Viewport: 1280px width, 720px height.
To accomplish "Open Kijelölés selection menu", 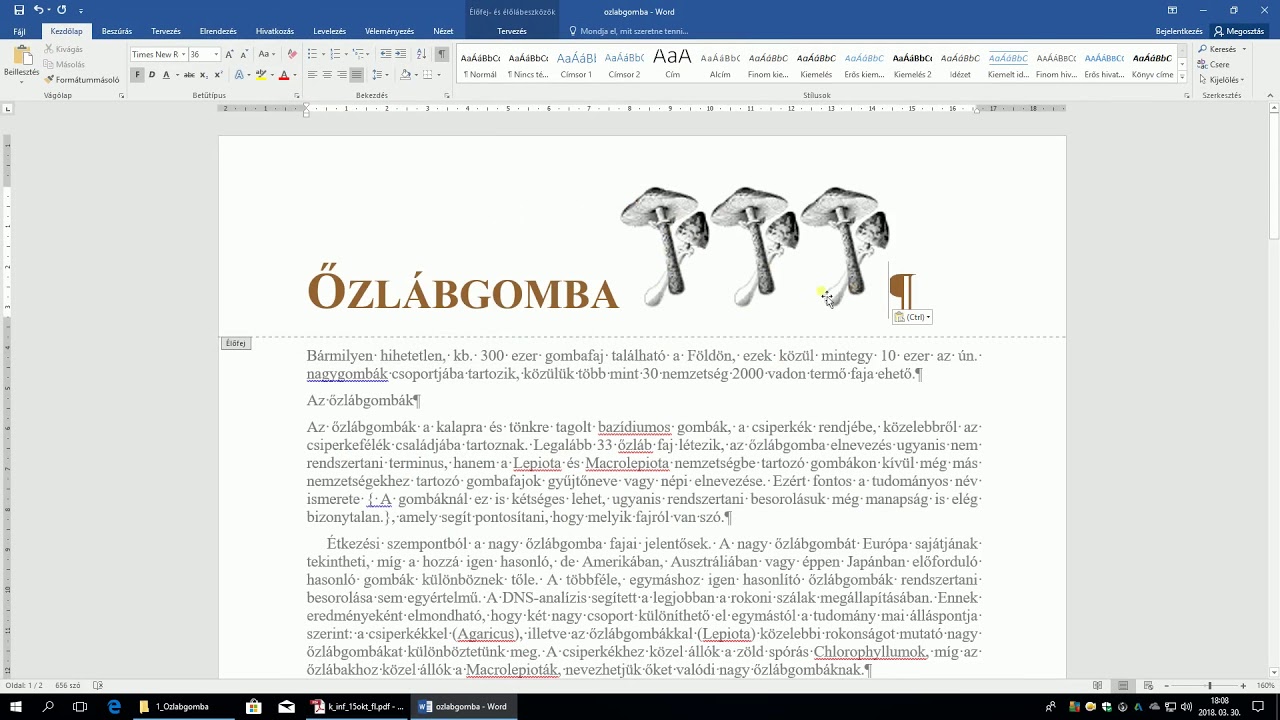I will pos(1221,79).
